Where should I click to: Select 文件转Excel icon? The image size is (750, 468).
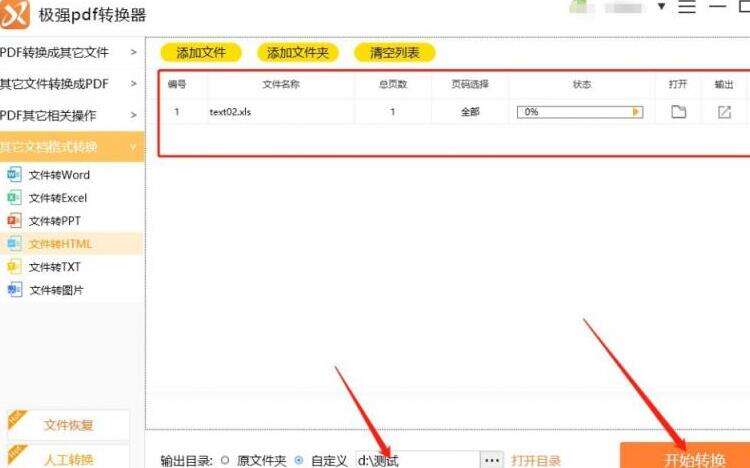[x=14, y=197]
